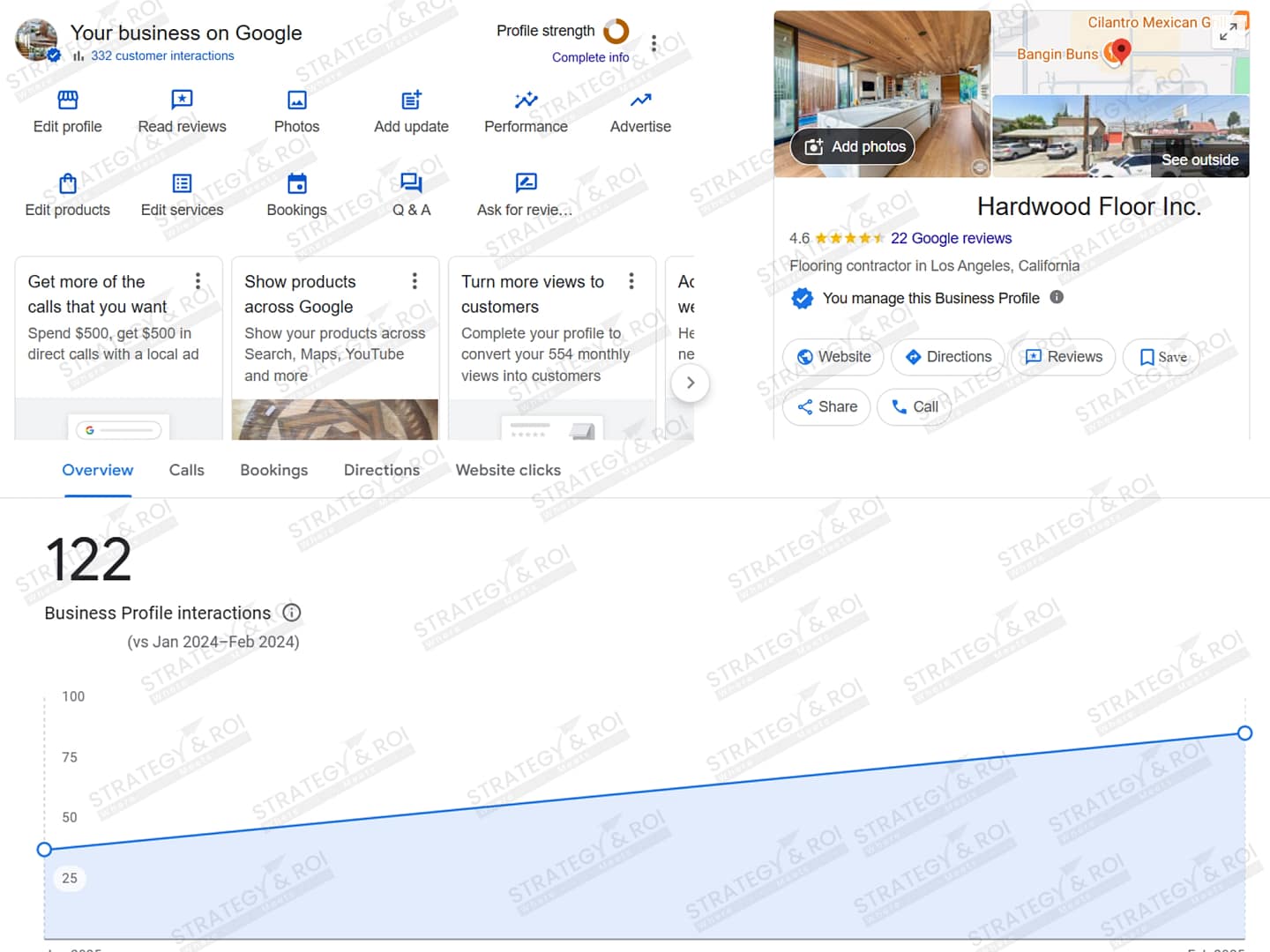The image size is (1270, 952).
Task: Click the Add photos button
Action: coord(853,146)
